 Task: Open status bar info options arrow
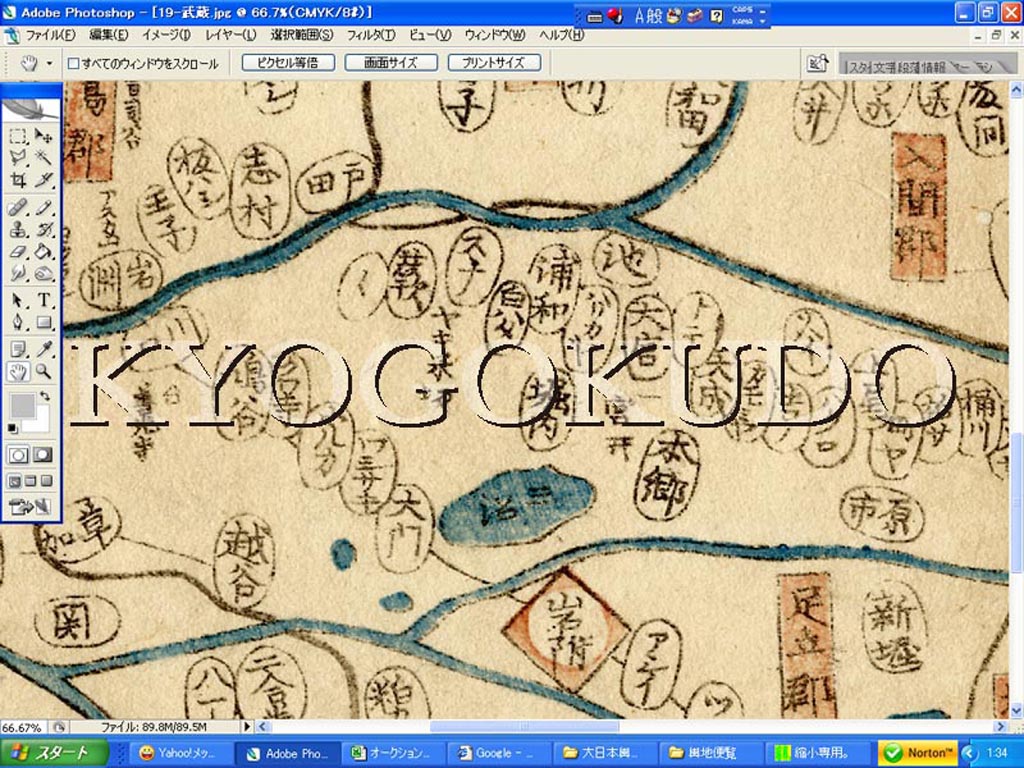[247, 727]
